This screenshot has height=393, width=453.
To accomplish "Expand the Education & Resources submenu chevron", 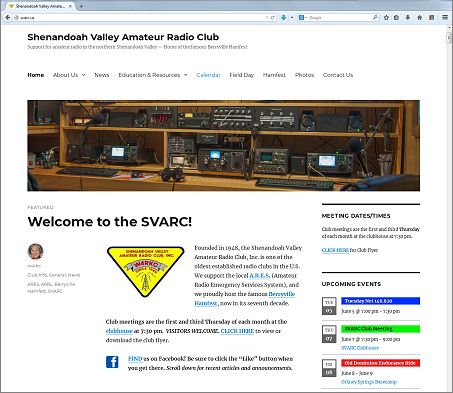I will (186, 75).
